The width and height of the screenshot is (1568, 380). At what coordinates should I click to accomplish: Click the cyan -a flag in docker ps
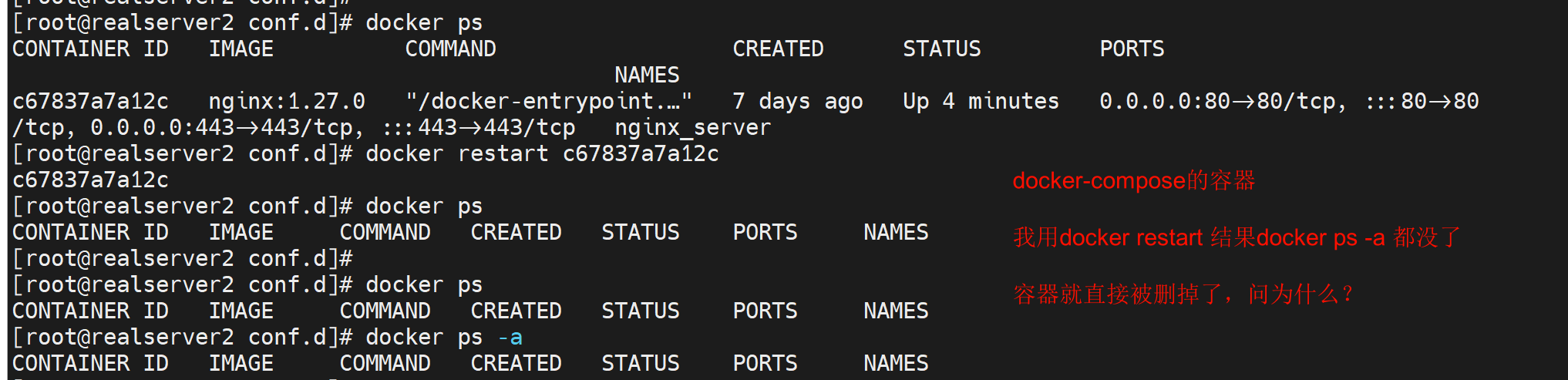point(510,338)
